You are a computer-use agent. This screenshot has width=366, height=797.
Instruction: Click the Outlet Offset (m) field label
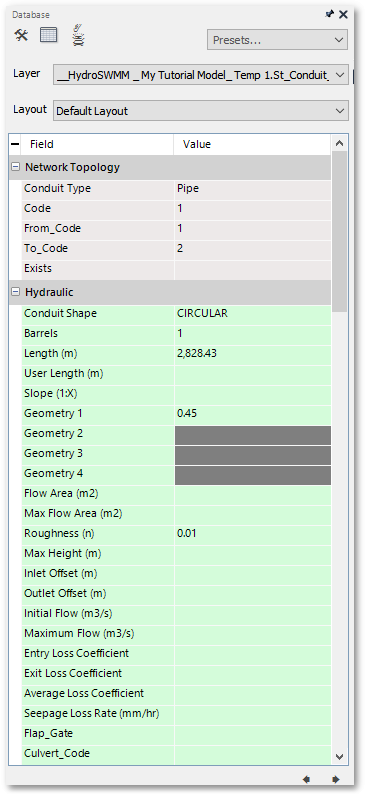tap(65, 593)
